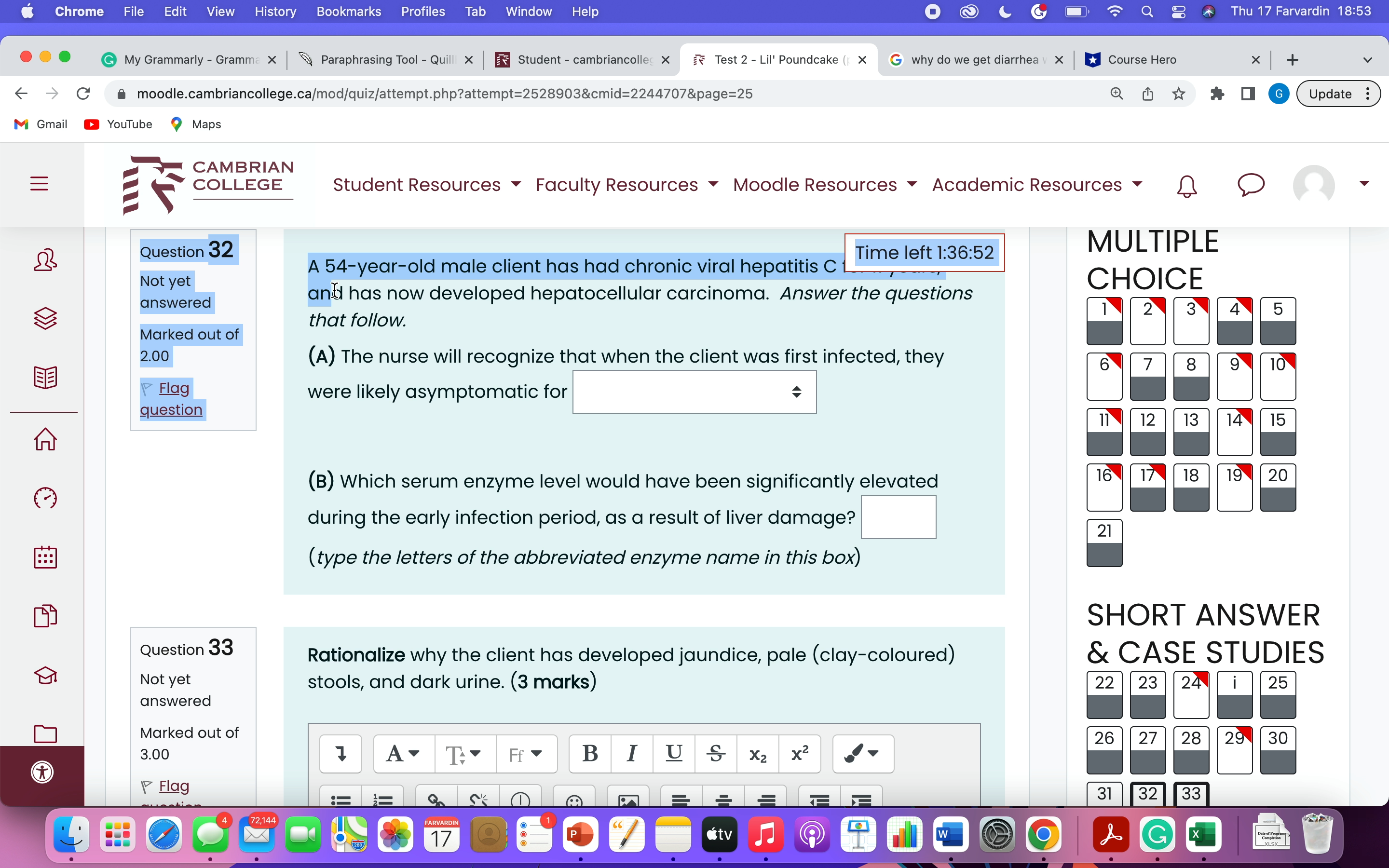
Task: Bookmark page with star icon
Action: coord(1178,94)
